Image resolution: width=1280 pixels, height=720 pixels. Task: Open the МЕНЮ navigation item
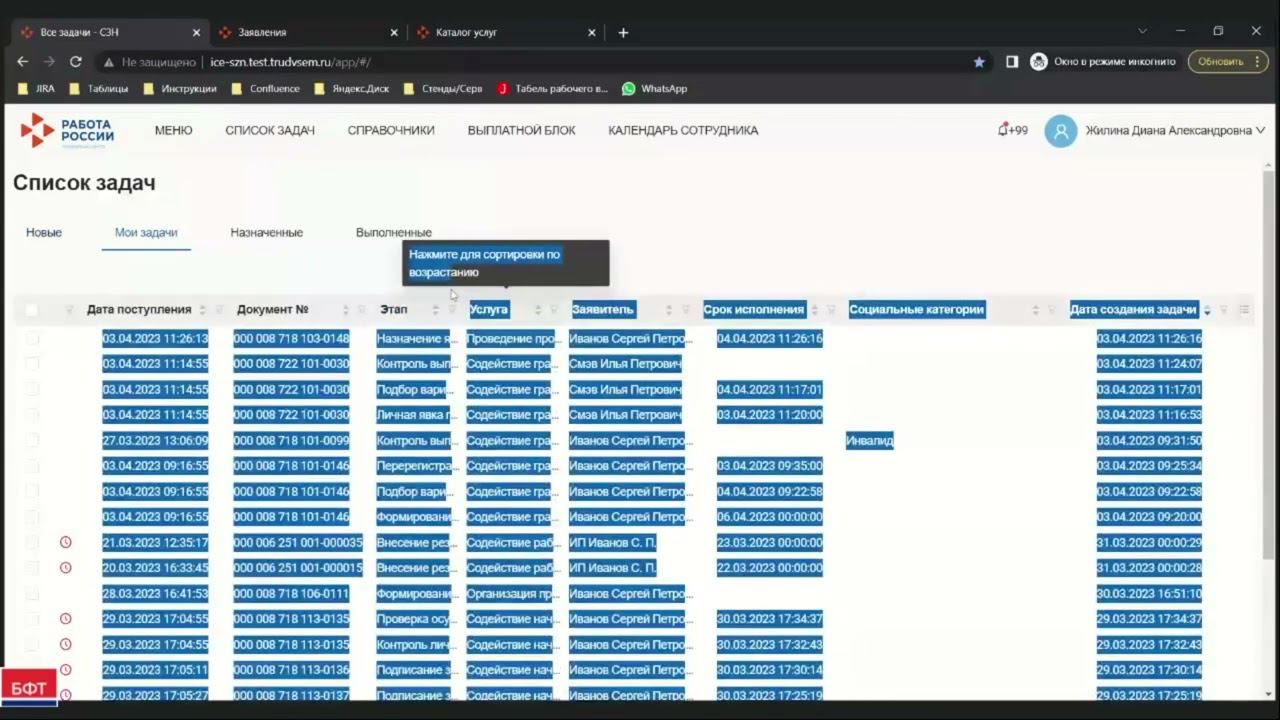click(173, 130)
